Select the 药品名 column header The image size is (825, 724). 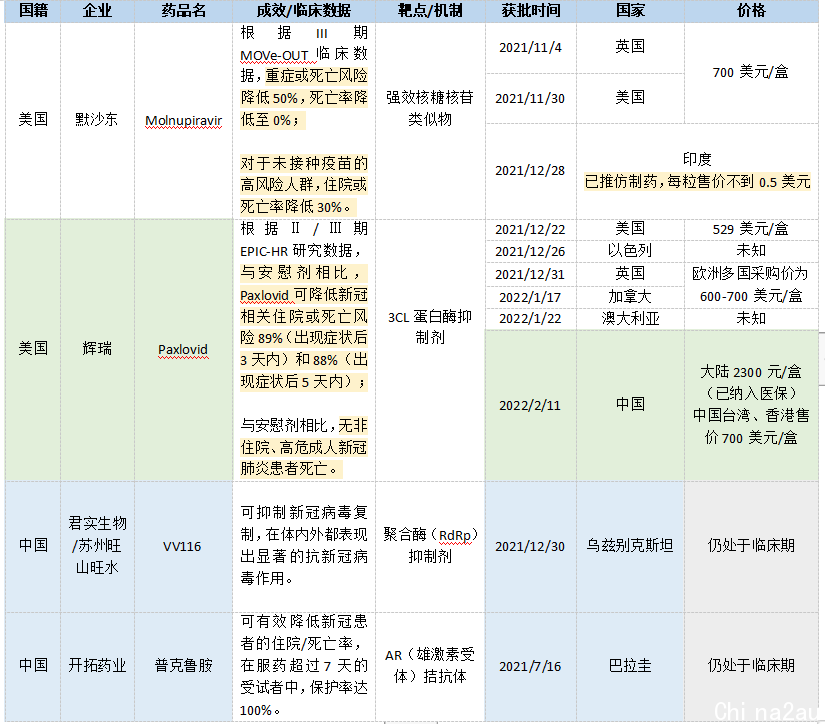[x=184, y=11]
